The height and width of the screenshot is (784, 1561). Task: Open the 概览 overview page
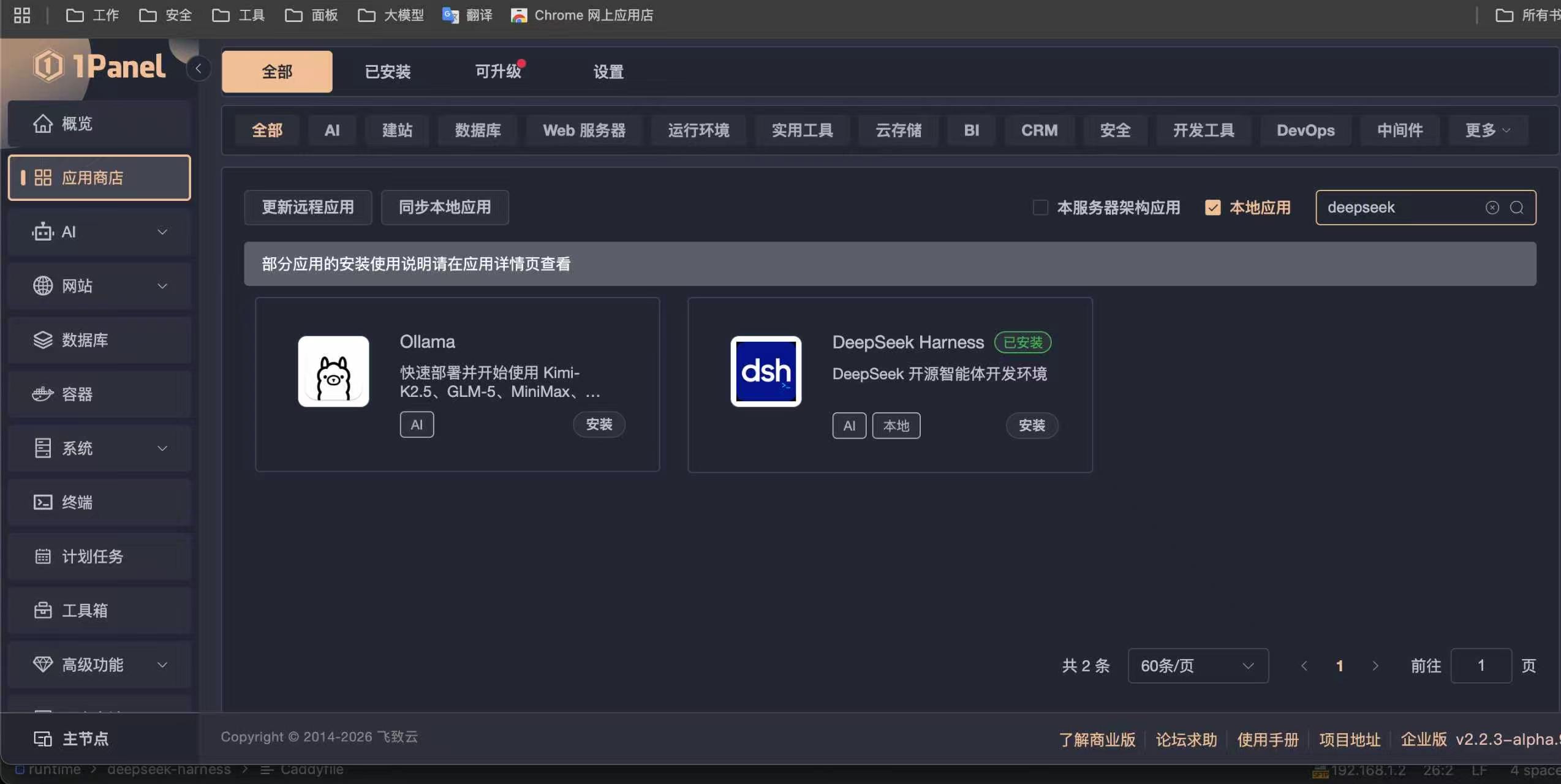pos(99,124)
